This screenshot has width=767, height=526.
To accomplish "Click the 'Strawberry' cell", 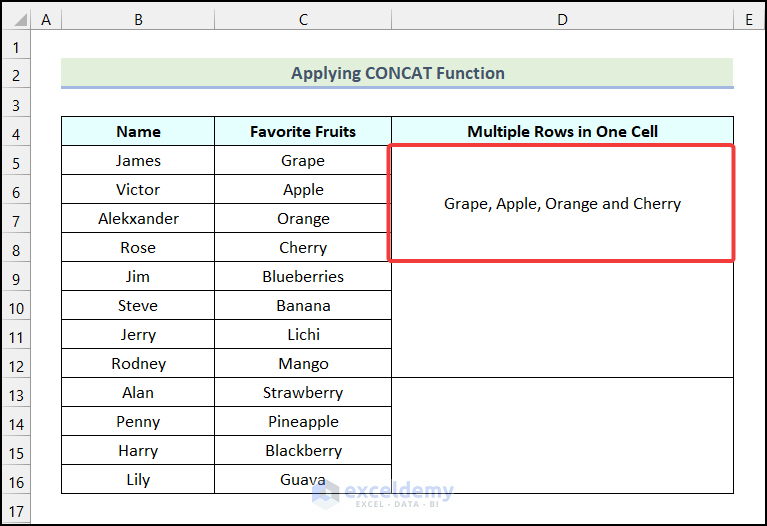I will pyautogui.click(x=303, y=393).
